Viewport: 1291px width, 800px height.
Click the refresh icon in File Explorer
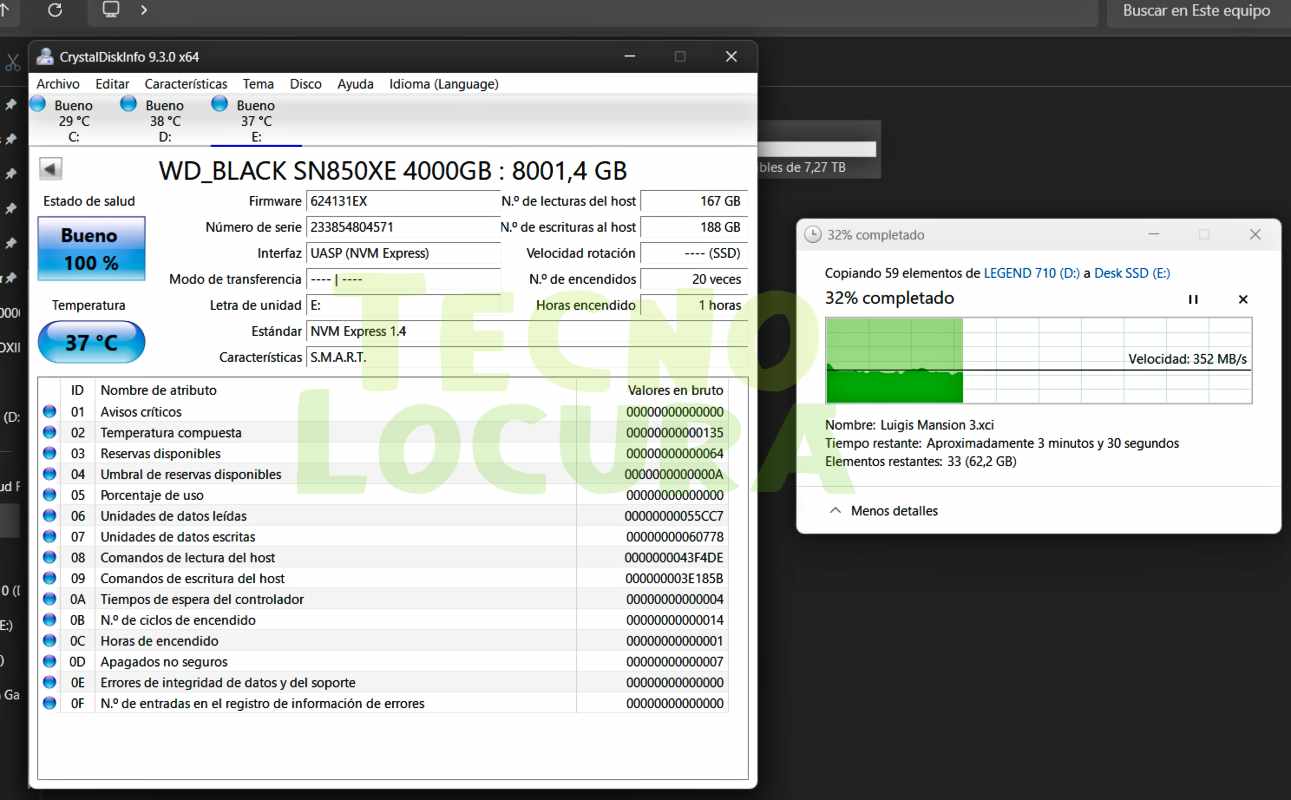coord(55,10)
